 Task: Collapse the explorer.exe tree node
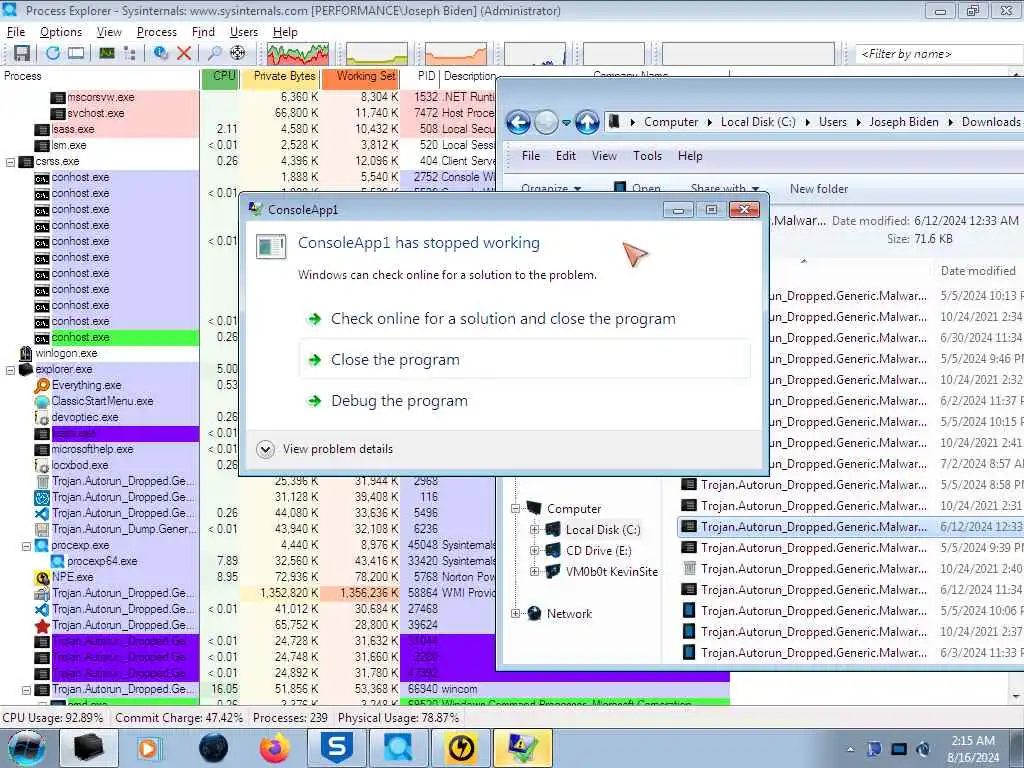tap(10, 370)
